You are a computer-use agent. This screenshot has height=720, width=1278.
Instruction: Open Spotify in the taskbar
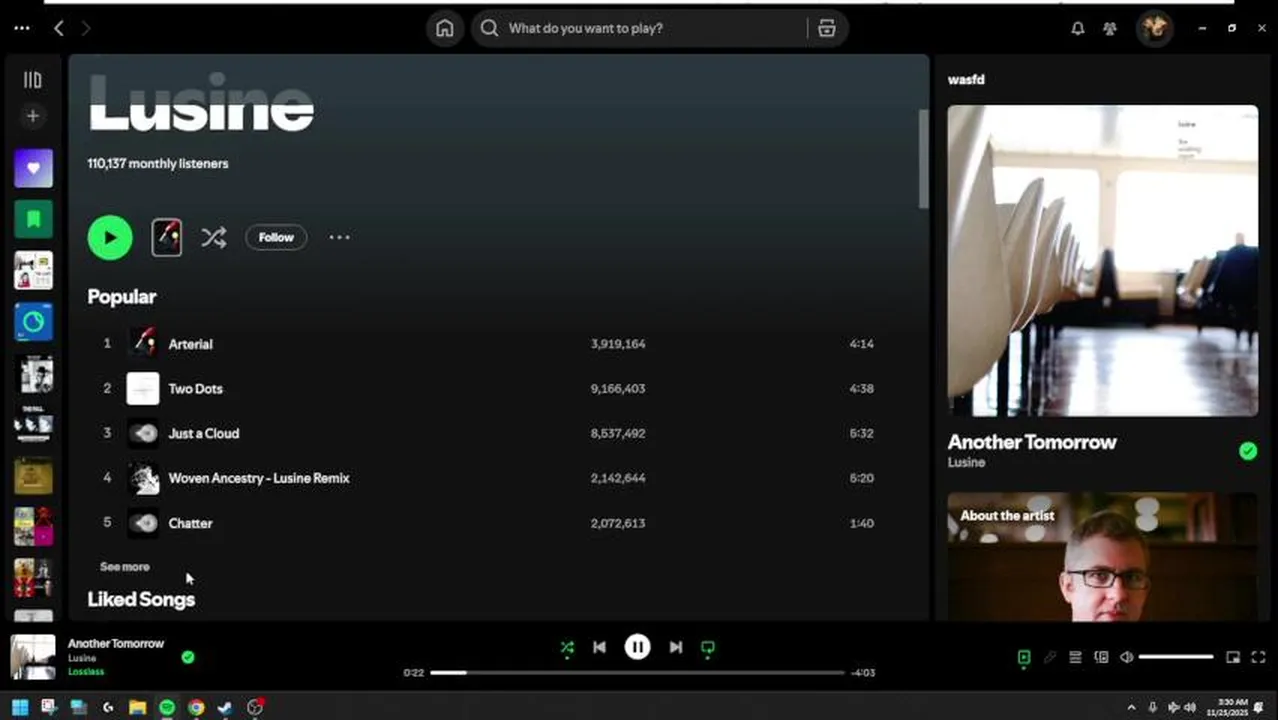point(167,707)
